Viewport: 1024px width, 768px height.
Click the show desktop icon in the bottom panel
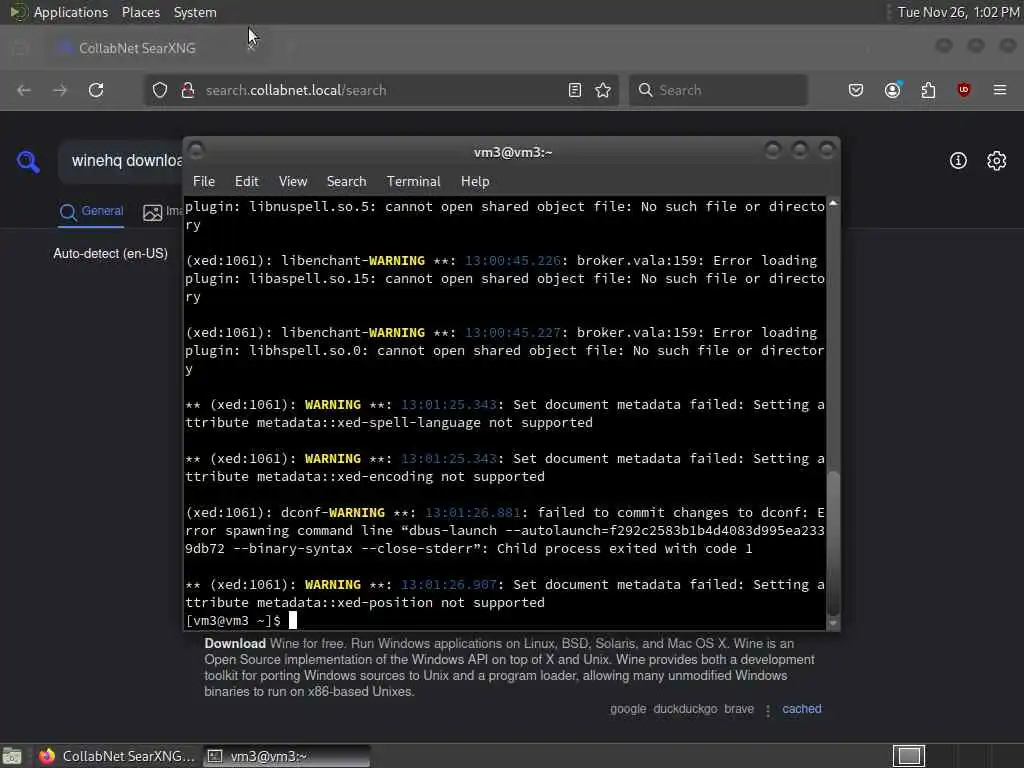coord(12,756)
